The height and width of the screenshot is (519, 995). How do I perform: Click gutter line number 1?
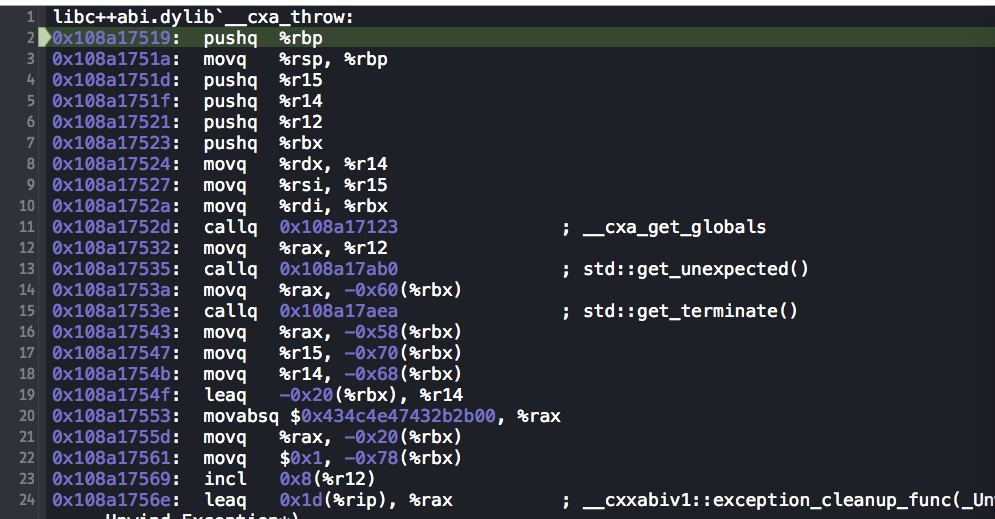[32, 17]
